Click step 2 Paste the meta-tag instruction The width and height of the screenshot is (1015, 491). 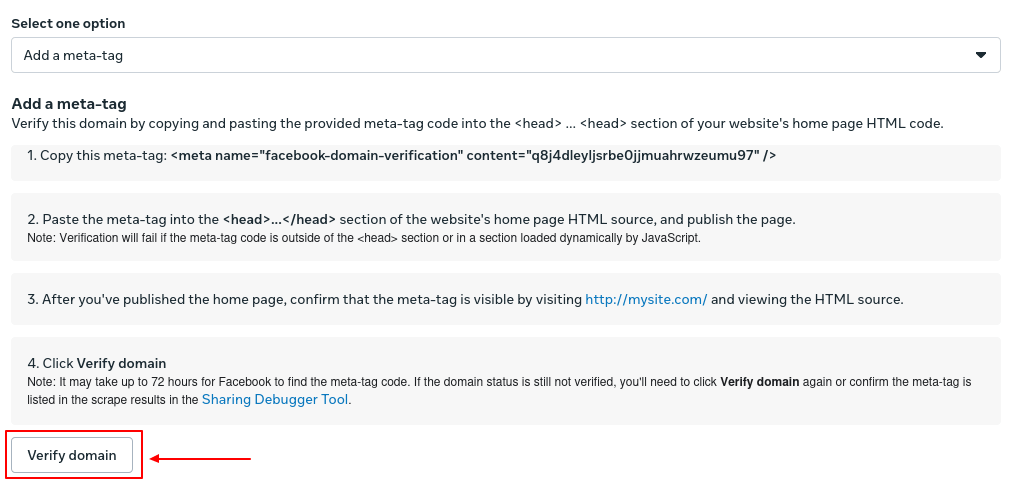pyautogui.click(x=411, y=219)
